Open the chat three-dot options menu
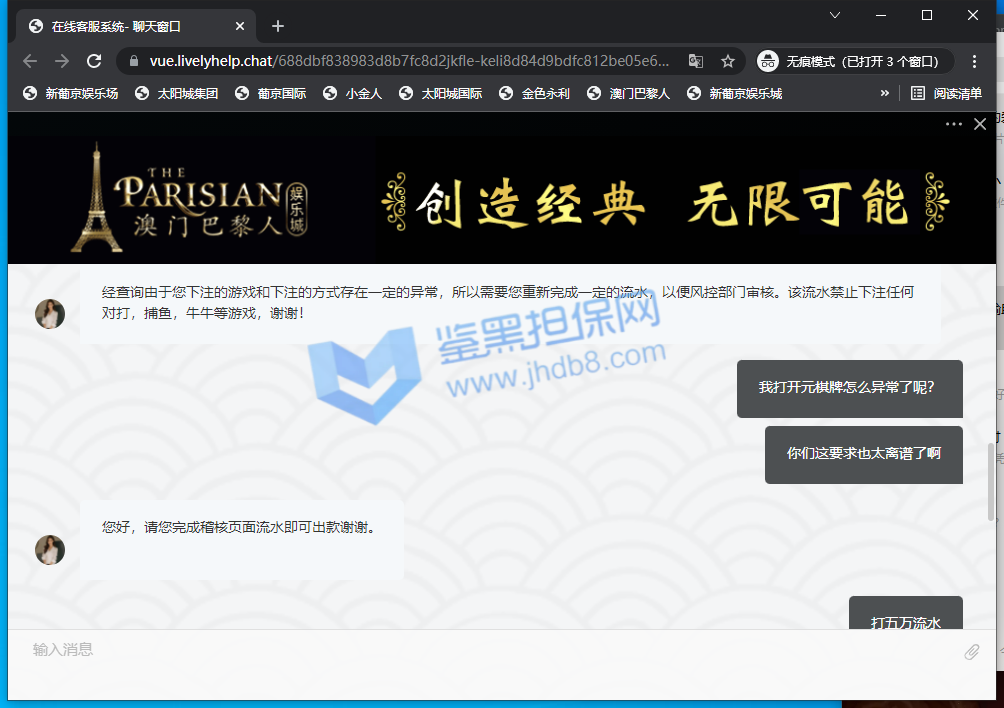Screen dimensions: 1004x708 (x=953, y=124)
